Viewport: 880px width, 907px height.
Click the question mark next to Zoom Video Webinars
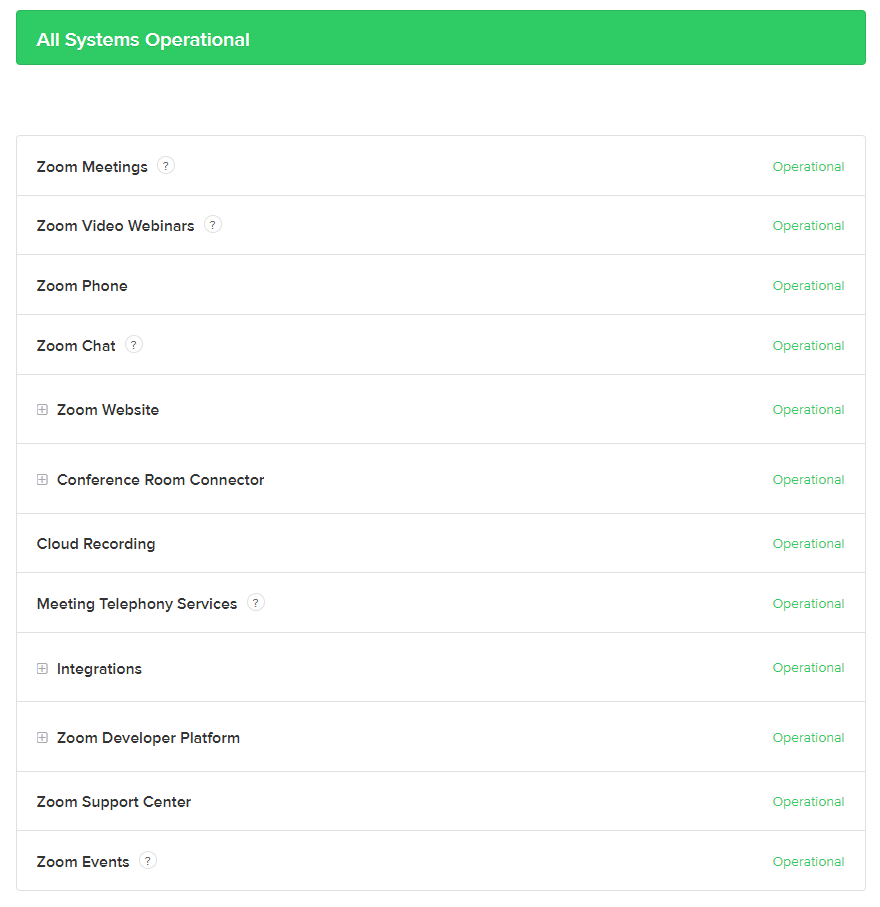coord(212,225)
